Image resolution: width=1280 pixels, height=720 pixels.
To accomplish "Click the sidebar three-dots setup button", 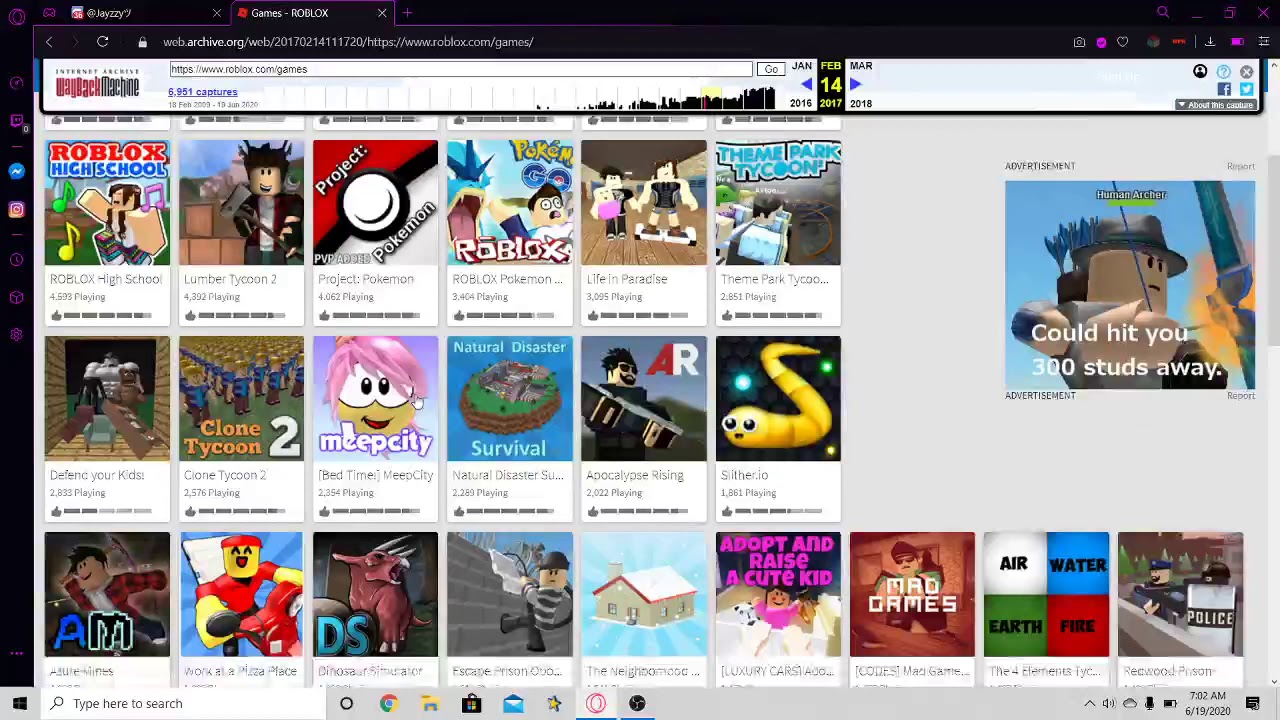I will 16,653.
